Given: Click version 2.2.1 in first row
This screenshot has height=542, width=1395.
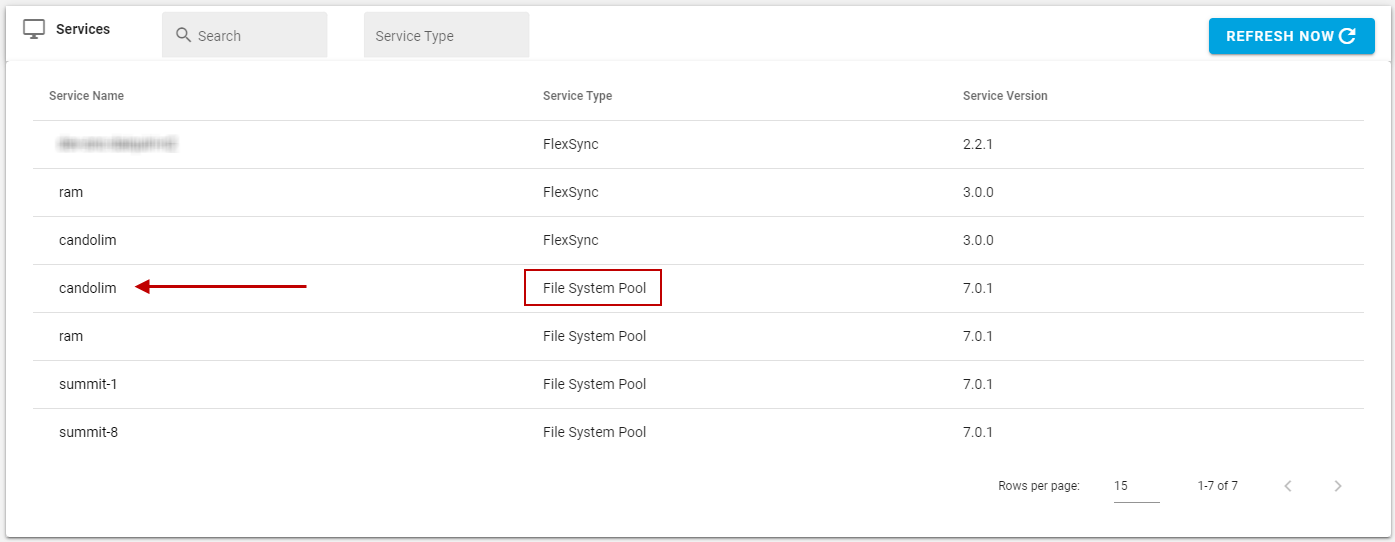Looking at the screenshot, I should (x=978, y=144).
